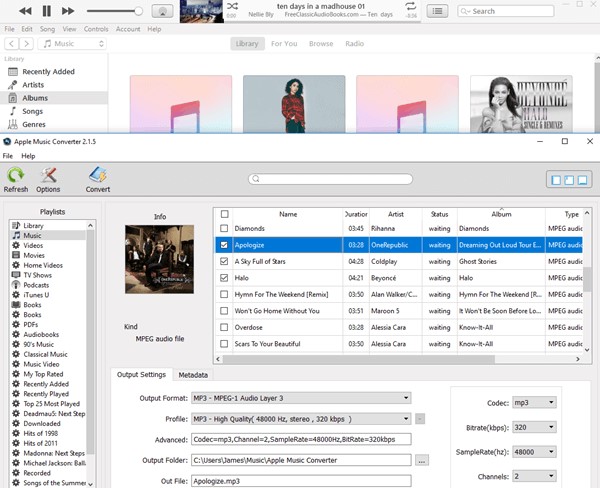This screenshot has height=488, width=600.
Task: Toggle repeat icon in iTunes player
Action: (410, 6)
